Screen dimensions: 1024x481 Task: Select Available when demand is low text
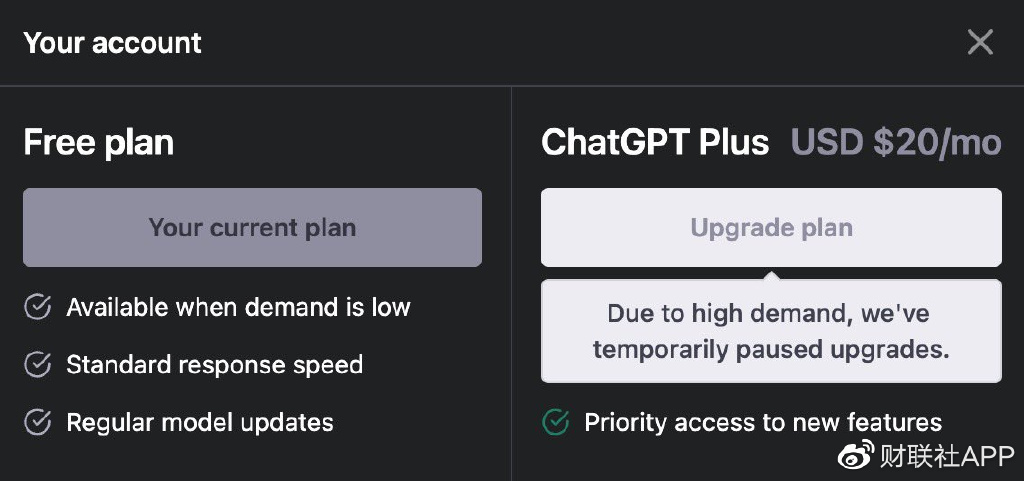pos(238,307)
